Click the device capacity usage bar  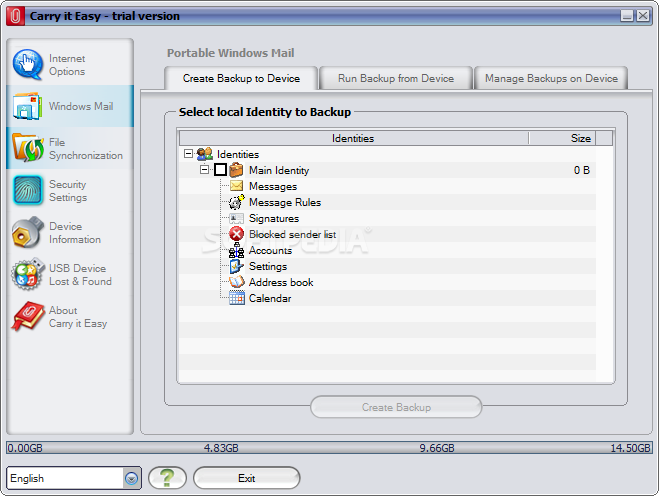tap(329, 448)
